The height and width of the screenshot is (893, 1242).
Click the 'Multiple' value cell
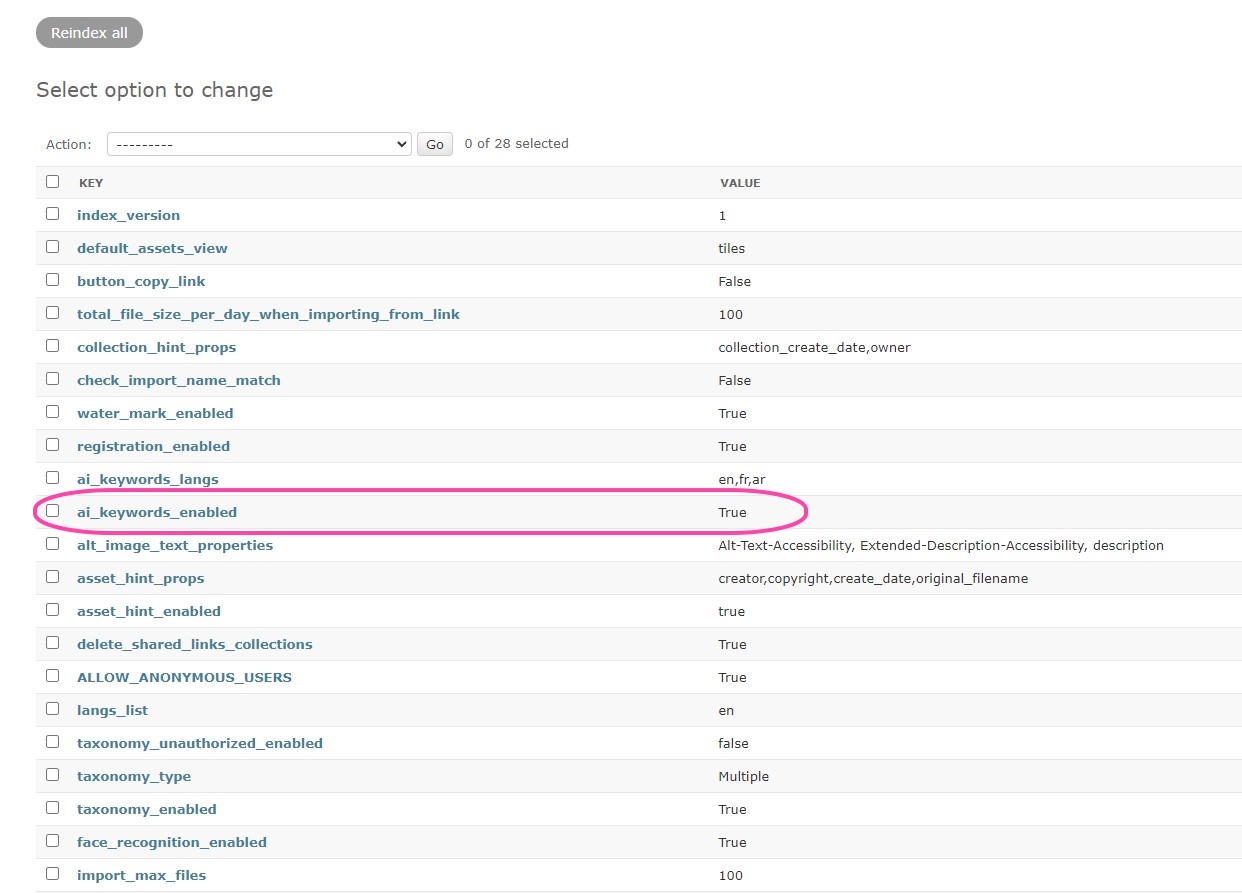743,776
